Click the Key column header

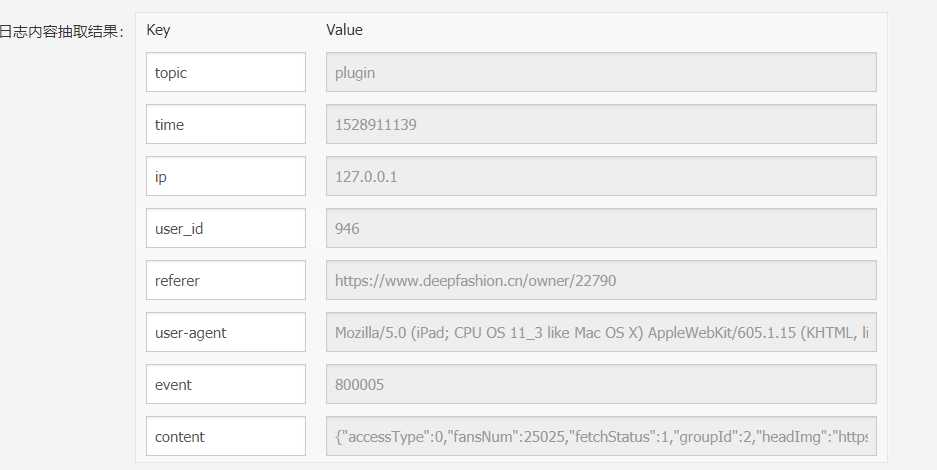(x=158, y=30)
